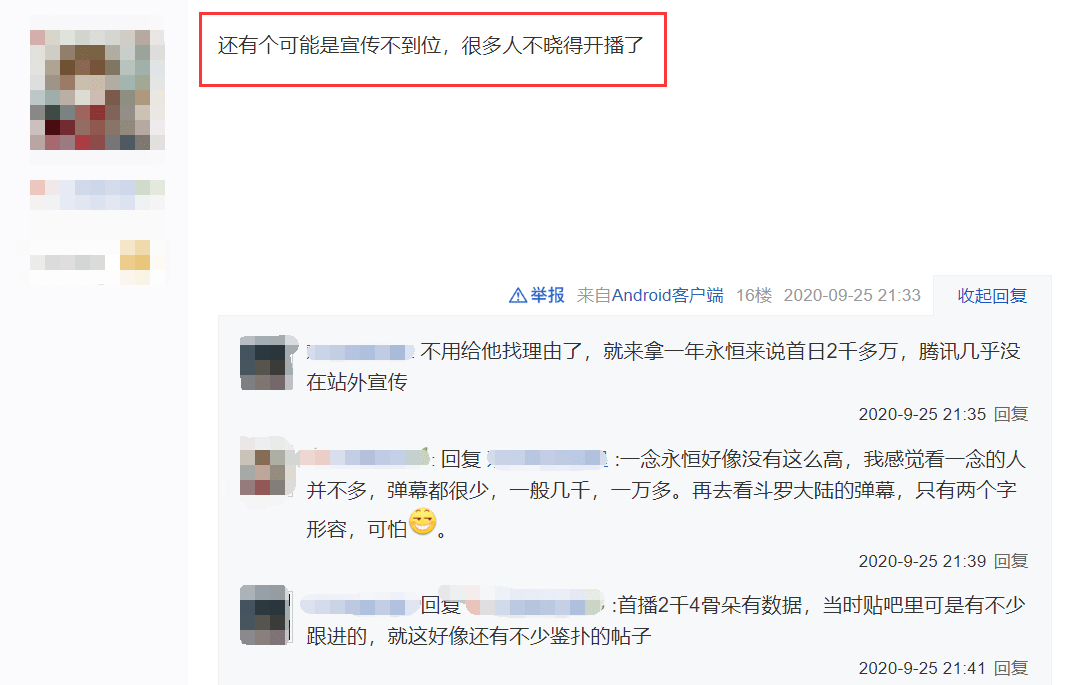
Task: Click the orange badge icon under username
Action: point(134,255)
